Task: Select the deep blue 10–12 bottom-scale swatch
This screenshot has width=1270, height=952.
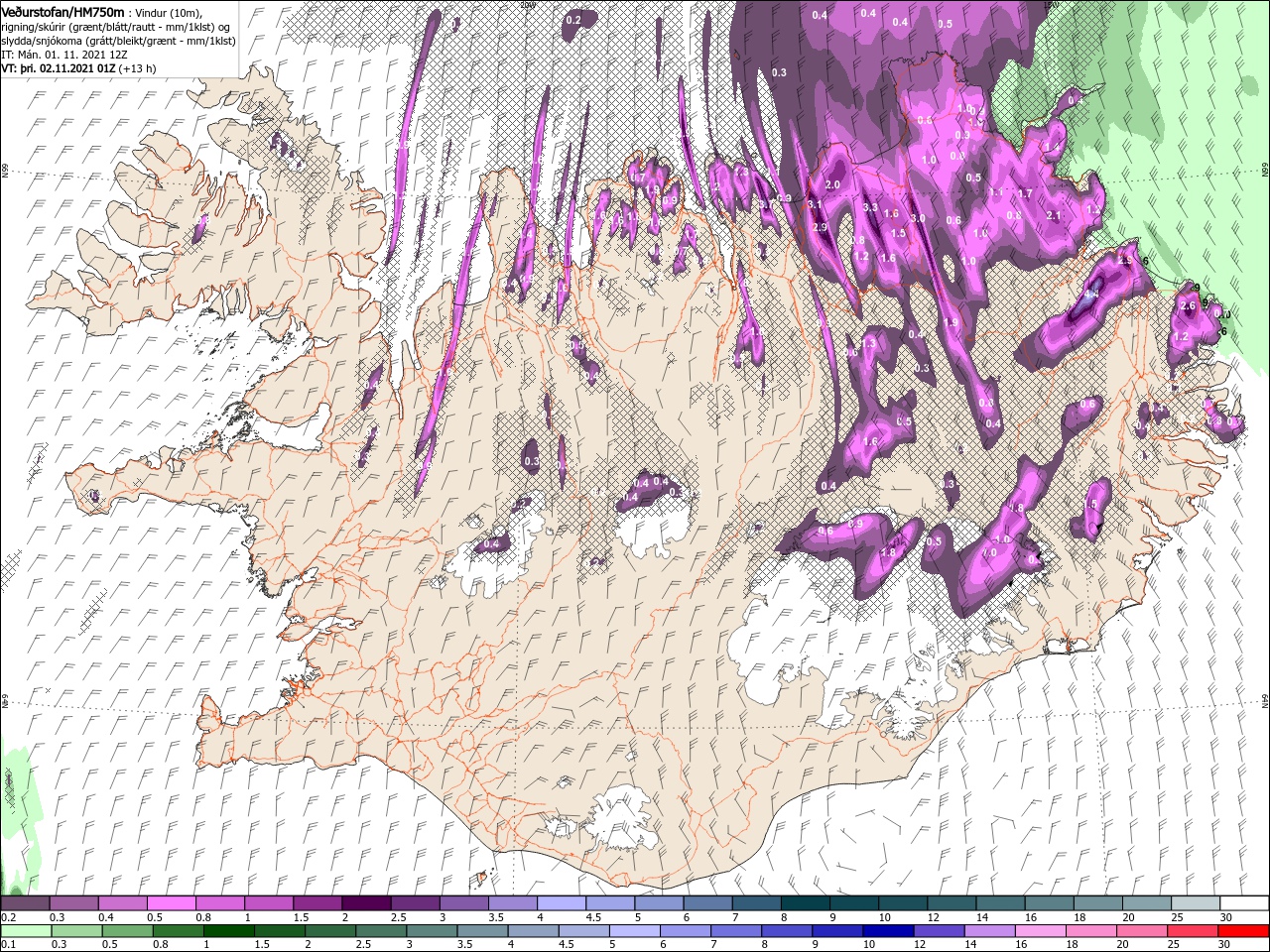Action: point(888,931)
